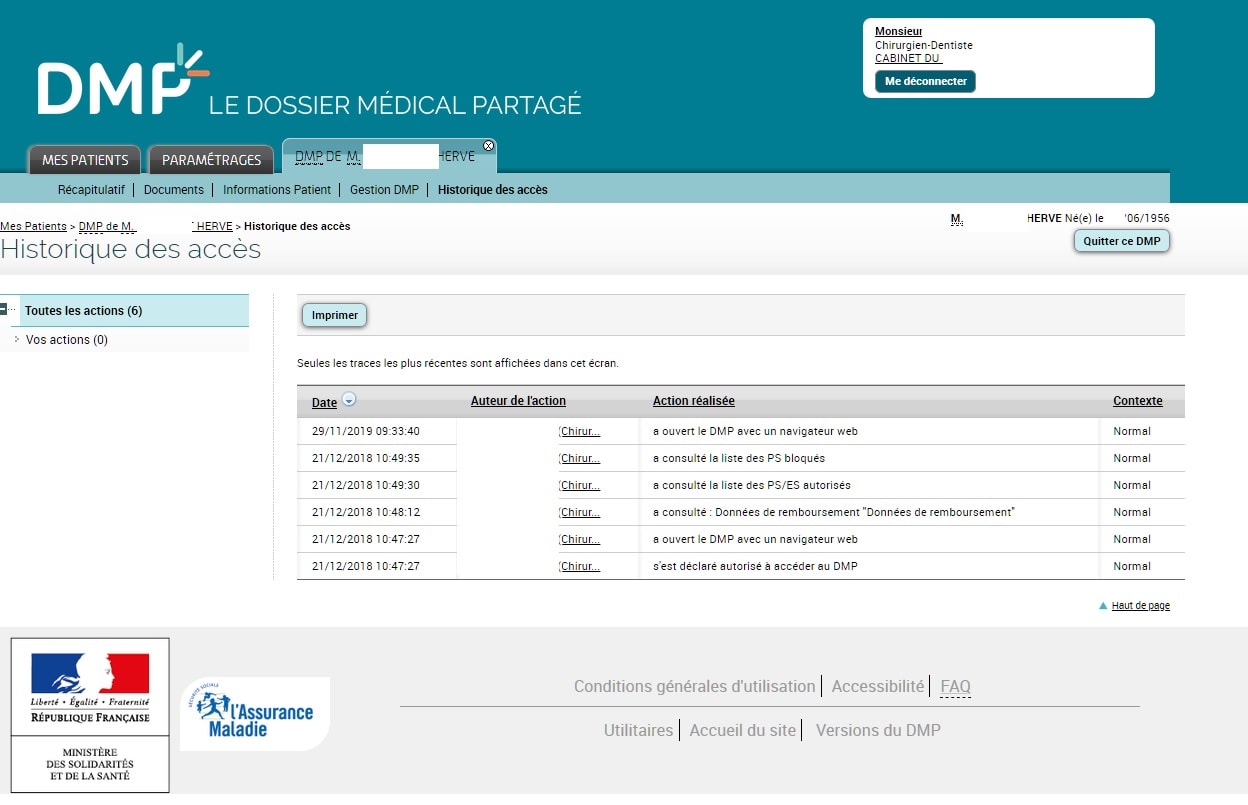Image resolution: width=1248 pixels, height=805 pixels.
Task: Click the Imprimer button
Action: [x=335, y=315]
